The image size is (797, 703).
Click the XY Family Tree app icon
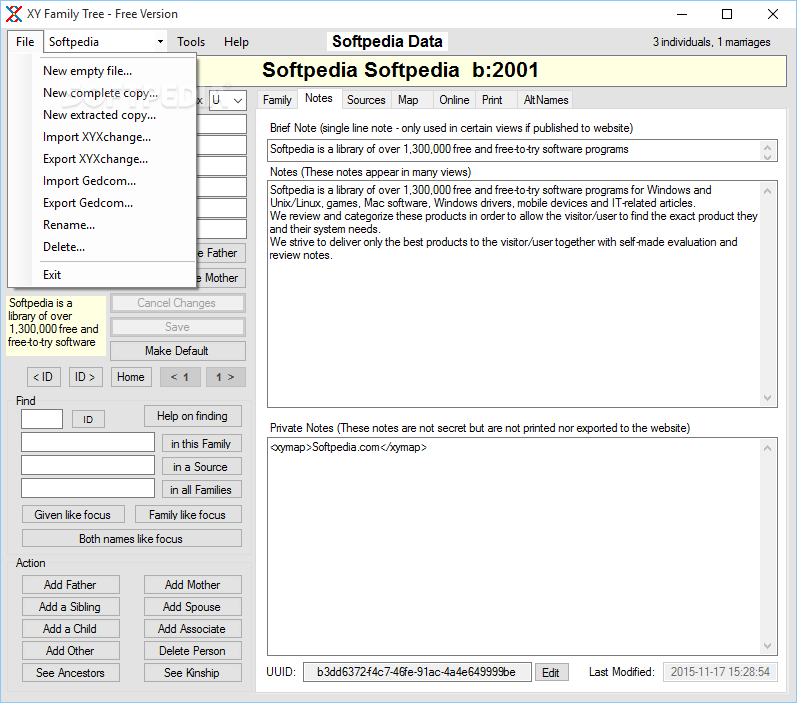(x=14, y=14)
